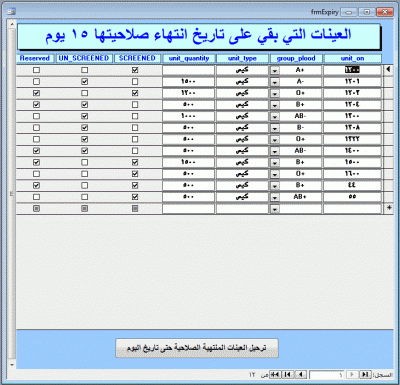Go to last record navigation button

pyautogui.click(x=287, y=375)
